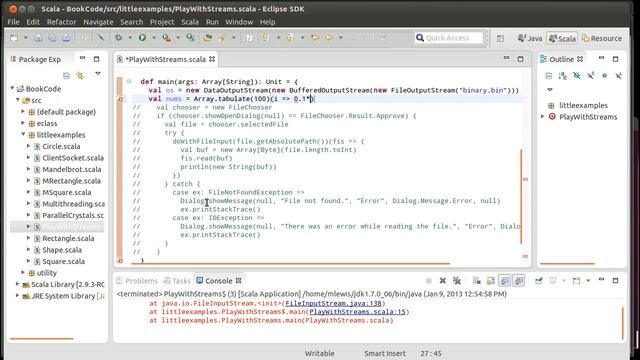The image size is (640, 360).
Task: Click the Debug bug icon
Action: [118, 38]
